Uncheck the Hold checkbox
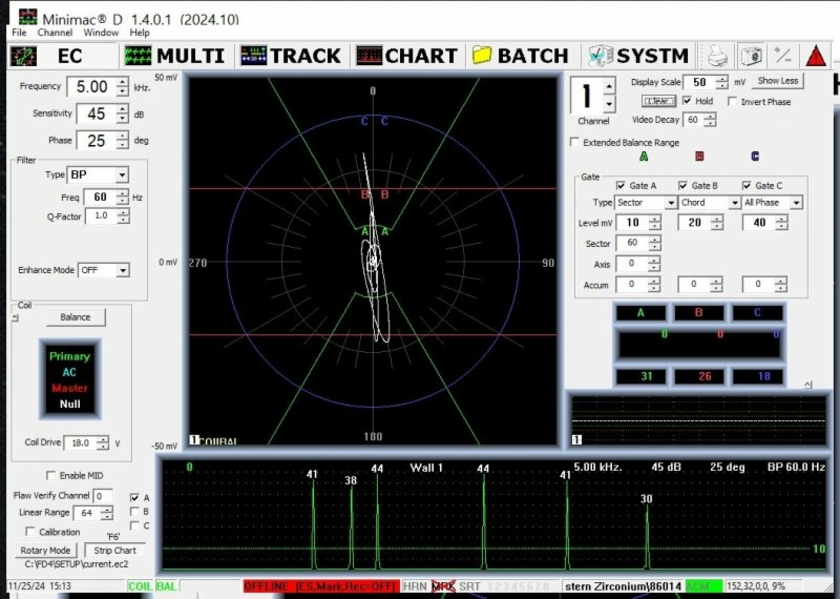 click(687, 101)
